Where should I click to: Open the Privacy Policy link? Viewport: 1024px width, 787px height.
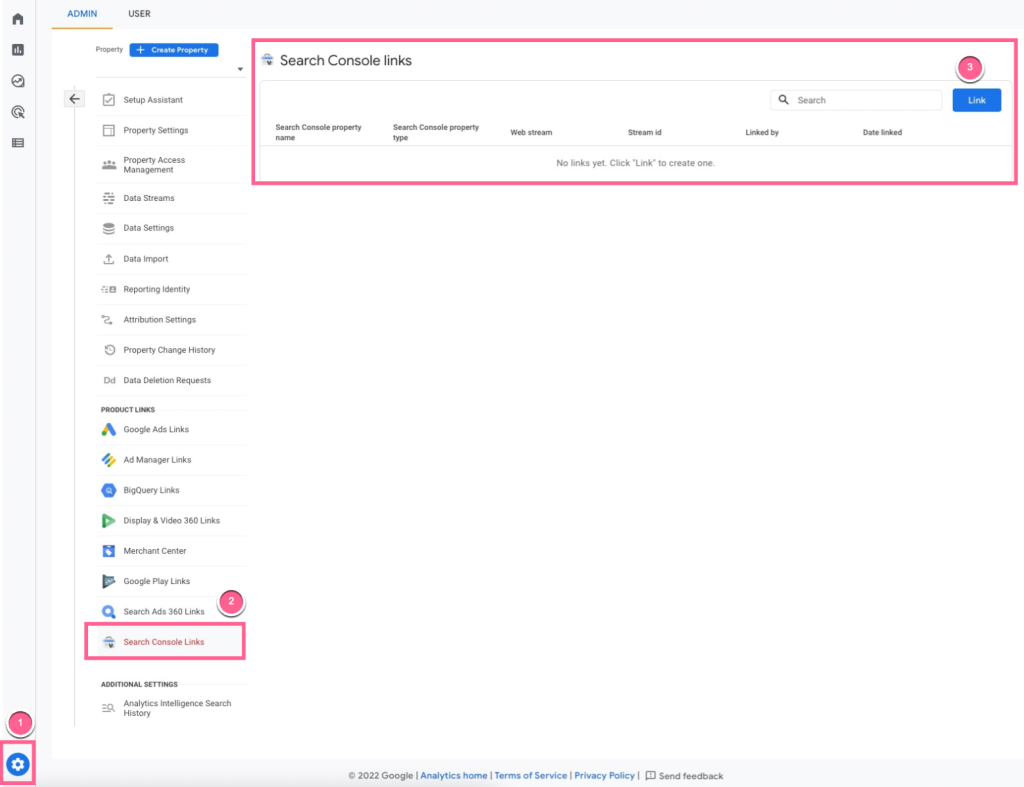click(604, 776)
